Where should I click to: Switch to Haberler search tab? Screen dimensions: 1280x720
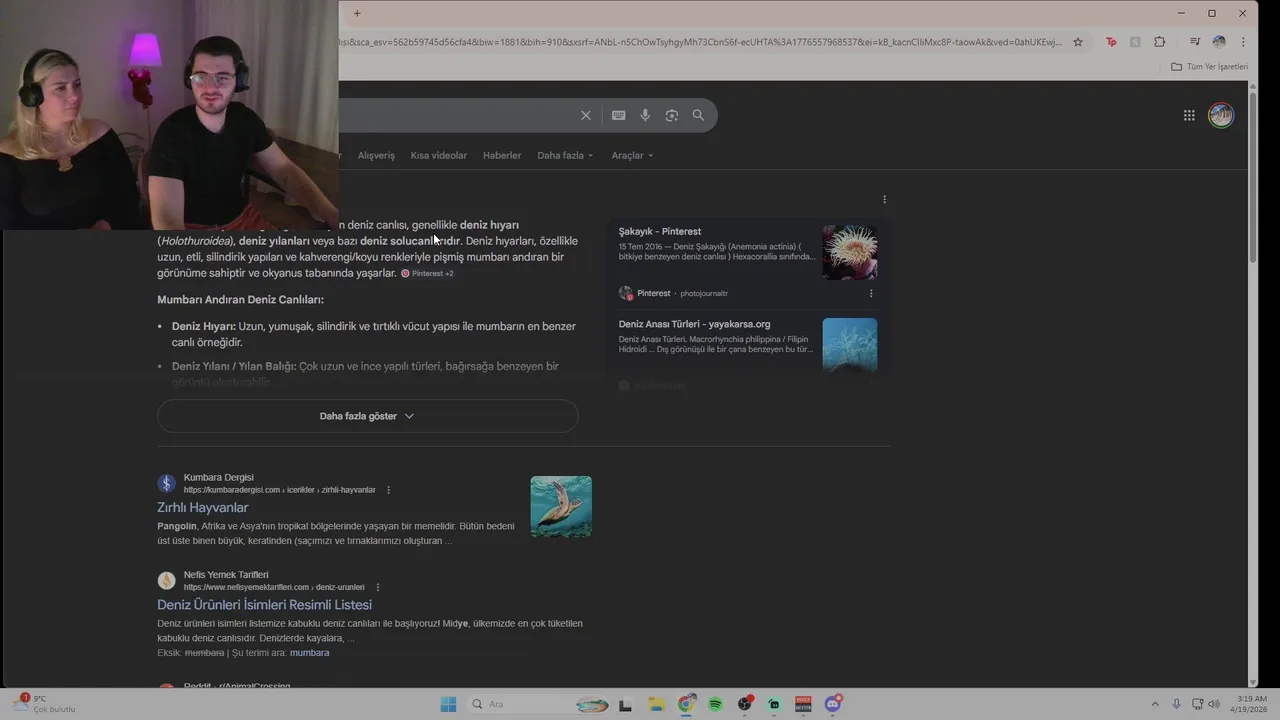pyautogui.click(x=502, y=155)
